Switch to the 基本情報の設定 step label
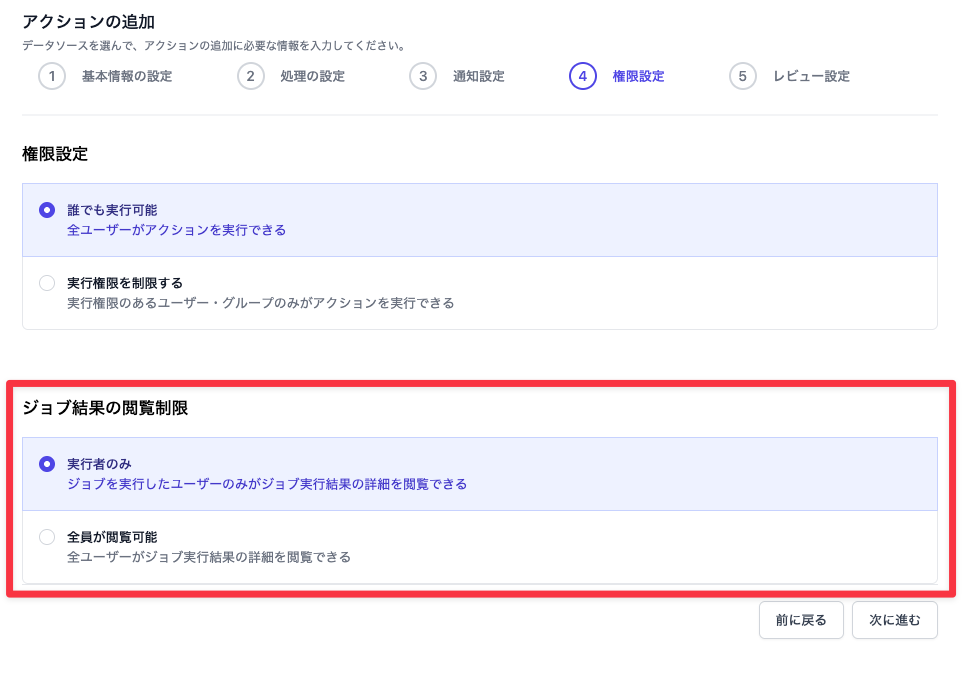This screenshot has height=673, width=965. (124, 76)
